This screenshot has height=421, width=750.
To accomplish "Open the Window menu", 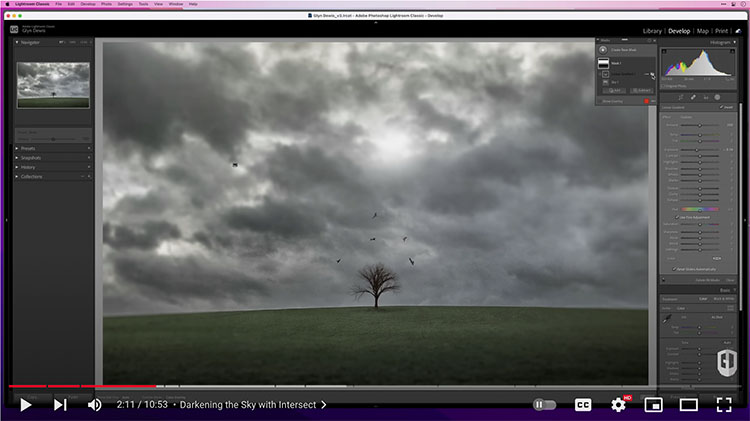I will [x=176, y=4].
